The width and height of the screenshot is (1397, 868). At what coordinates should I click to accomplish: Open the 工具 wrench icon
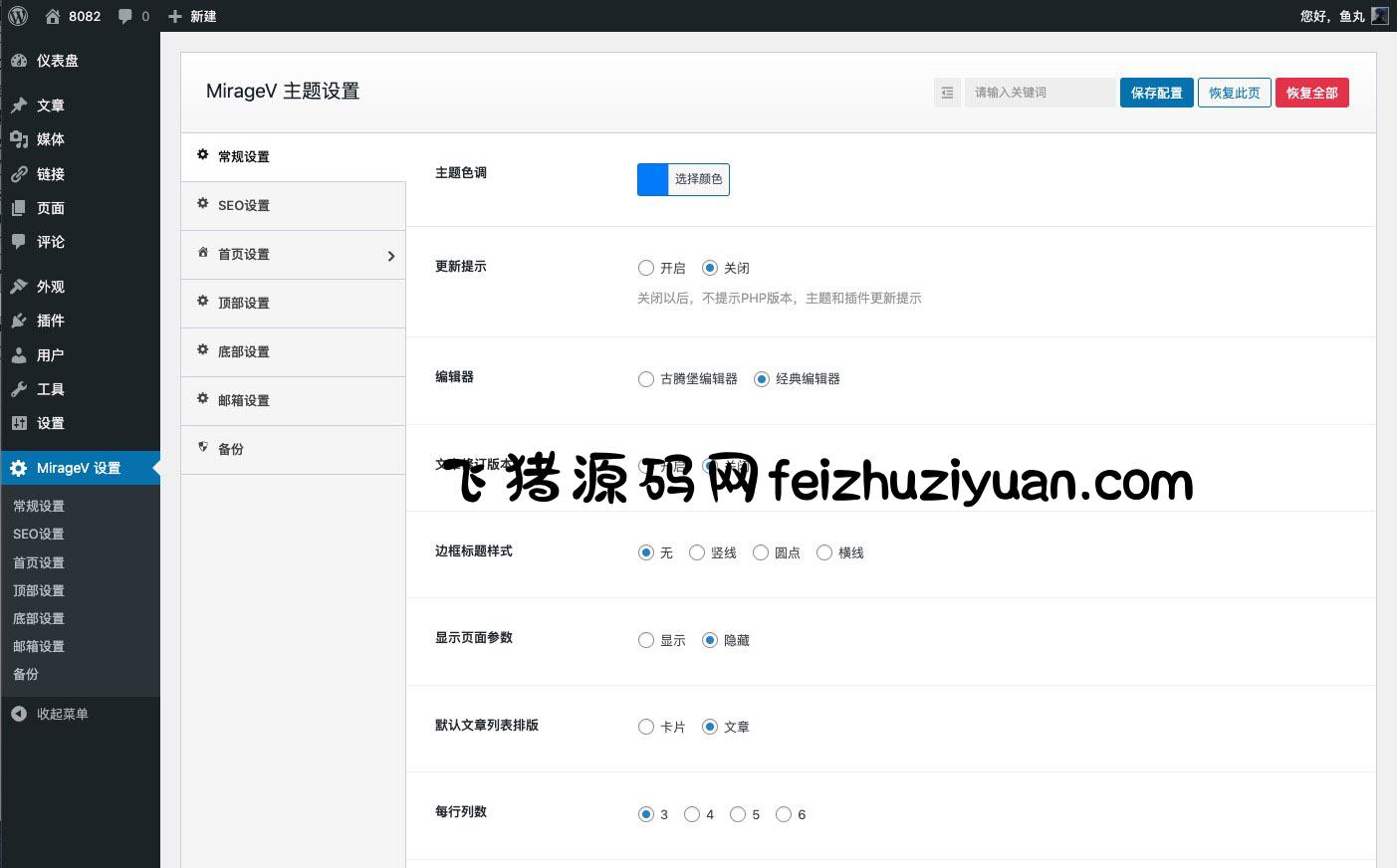(19, 389)
